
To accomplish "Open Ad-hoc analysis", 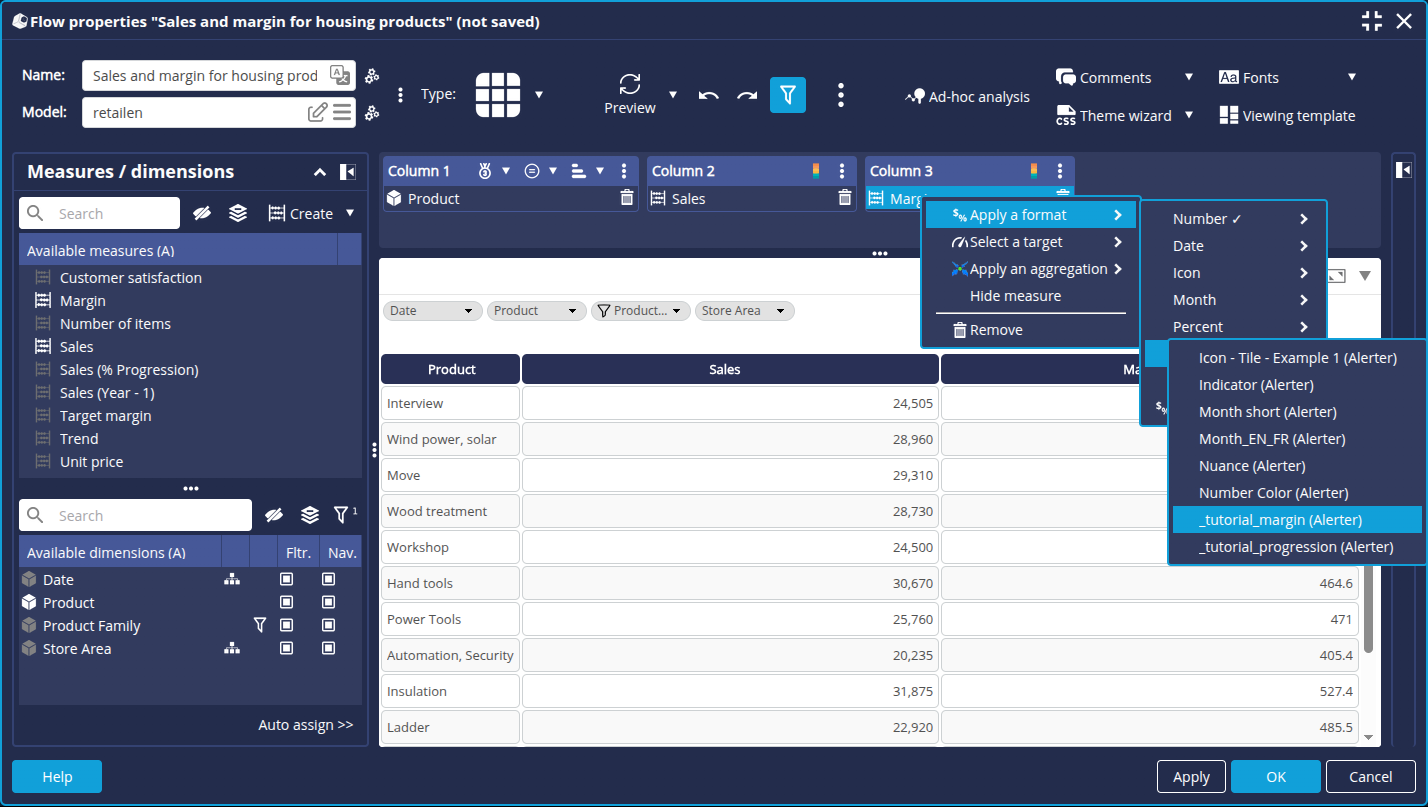I will pos(967,97).
